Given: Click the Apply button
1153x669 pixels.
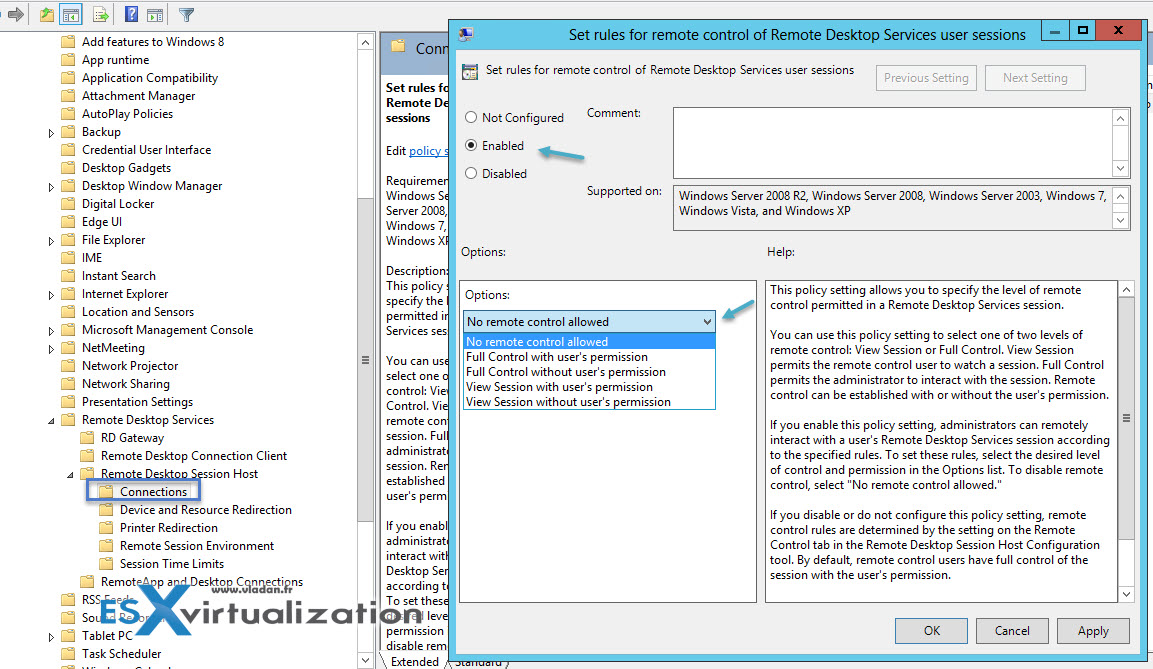Looking at the screenshot, I should (x=1093, y=631).
